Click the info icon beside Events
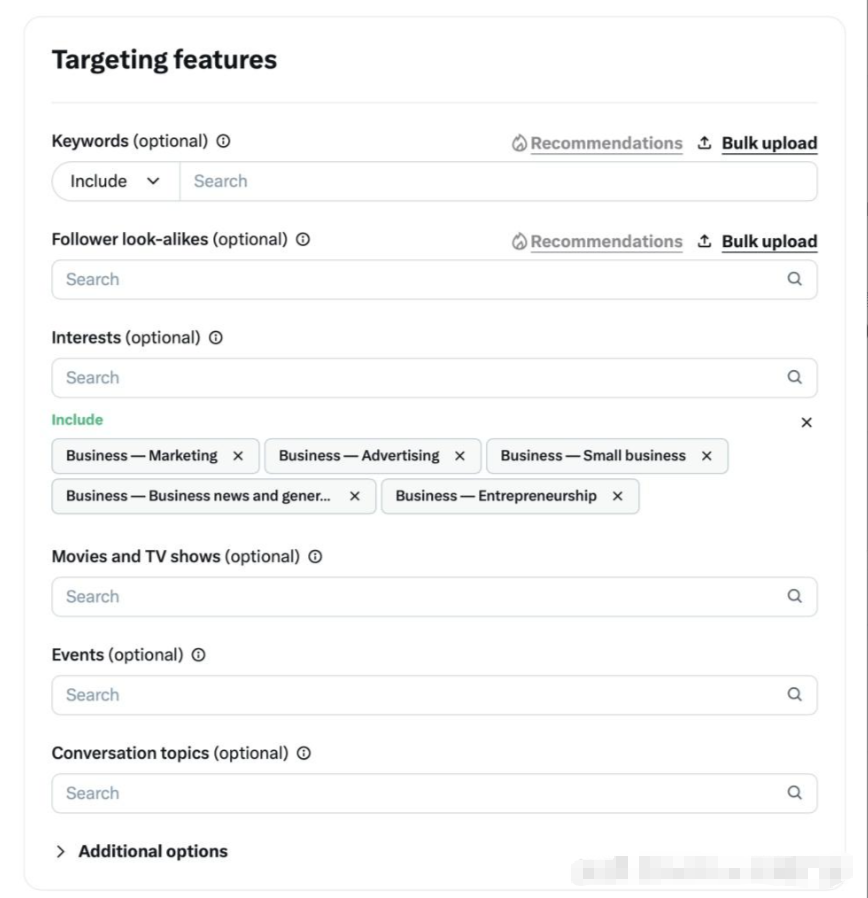 click(x=198, y=655)
